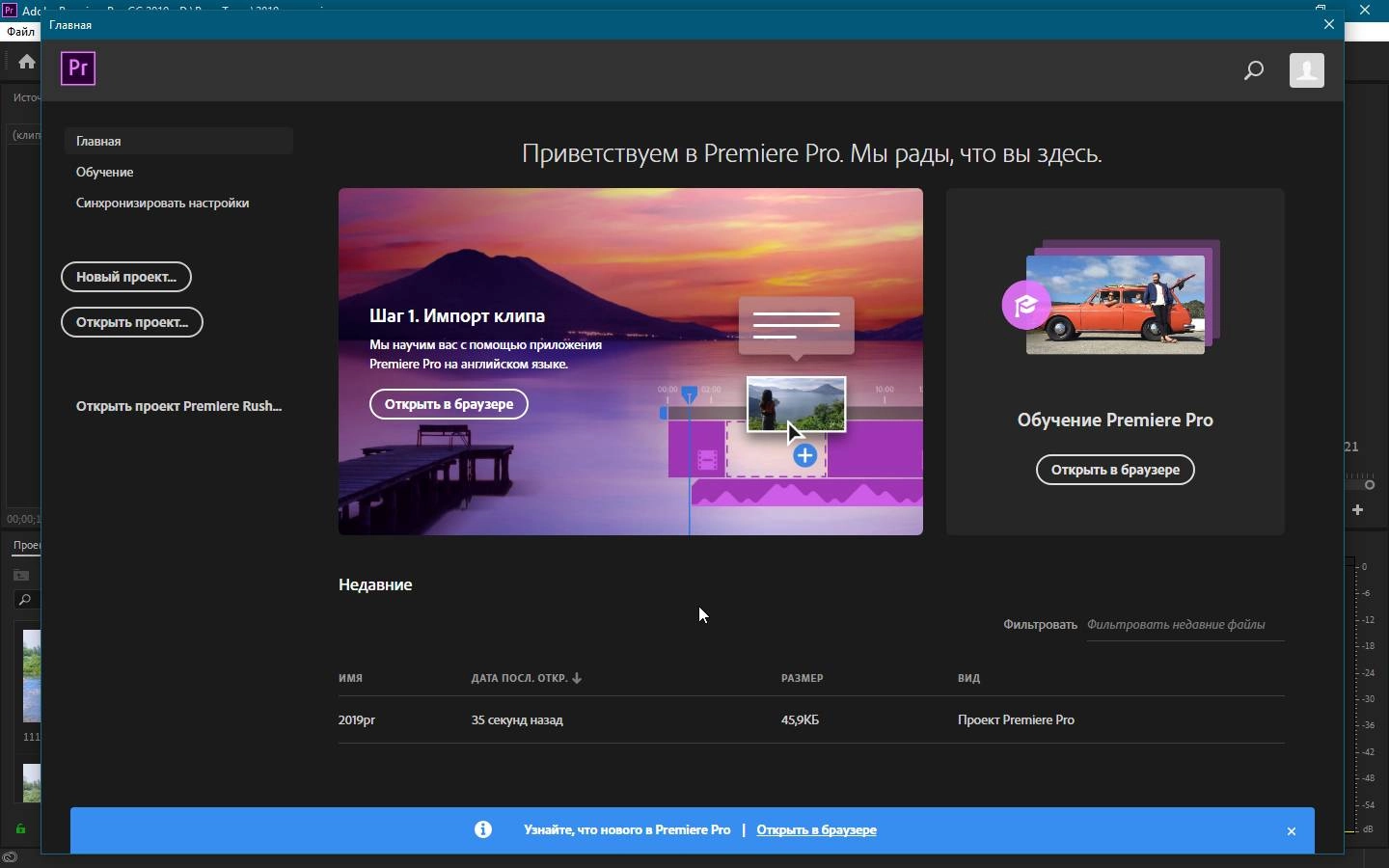Click the Шаг 1. Импорт клипа title

pos(458,315)
